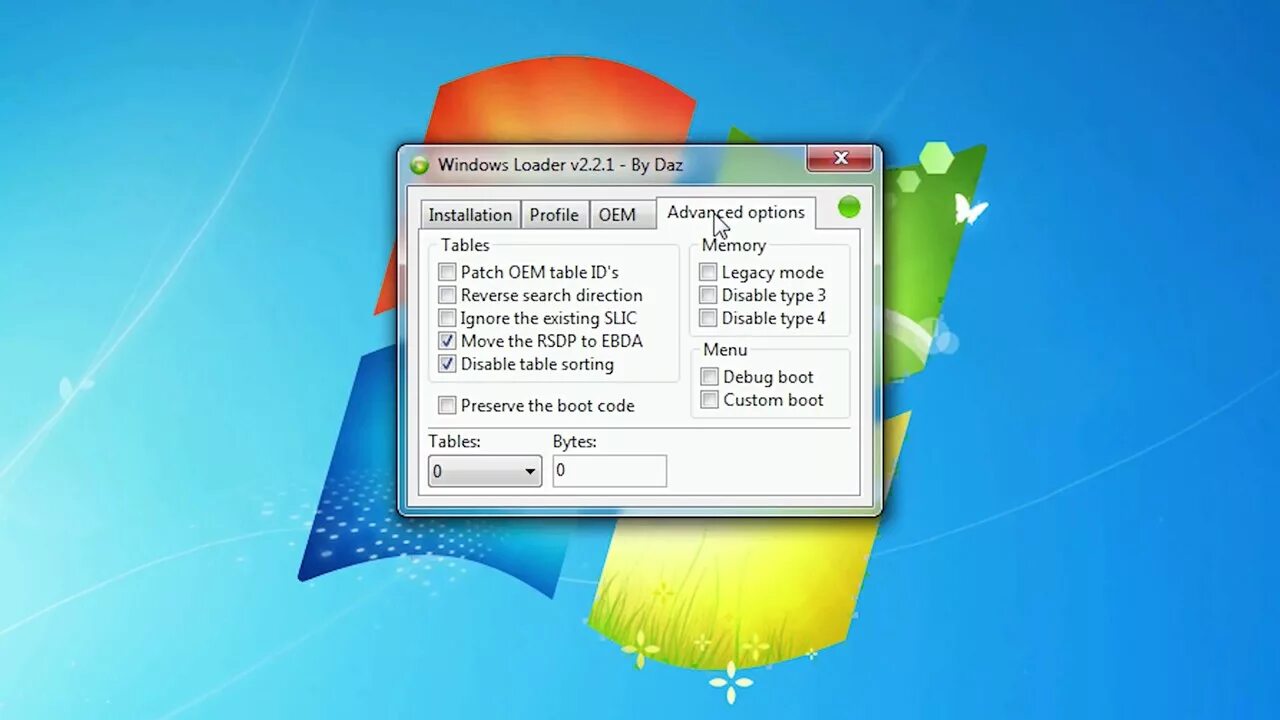Close the Windows Loader window
Image resolution: width=1280 pixels, height=720 pixels.
pos(840,158)
